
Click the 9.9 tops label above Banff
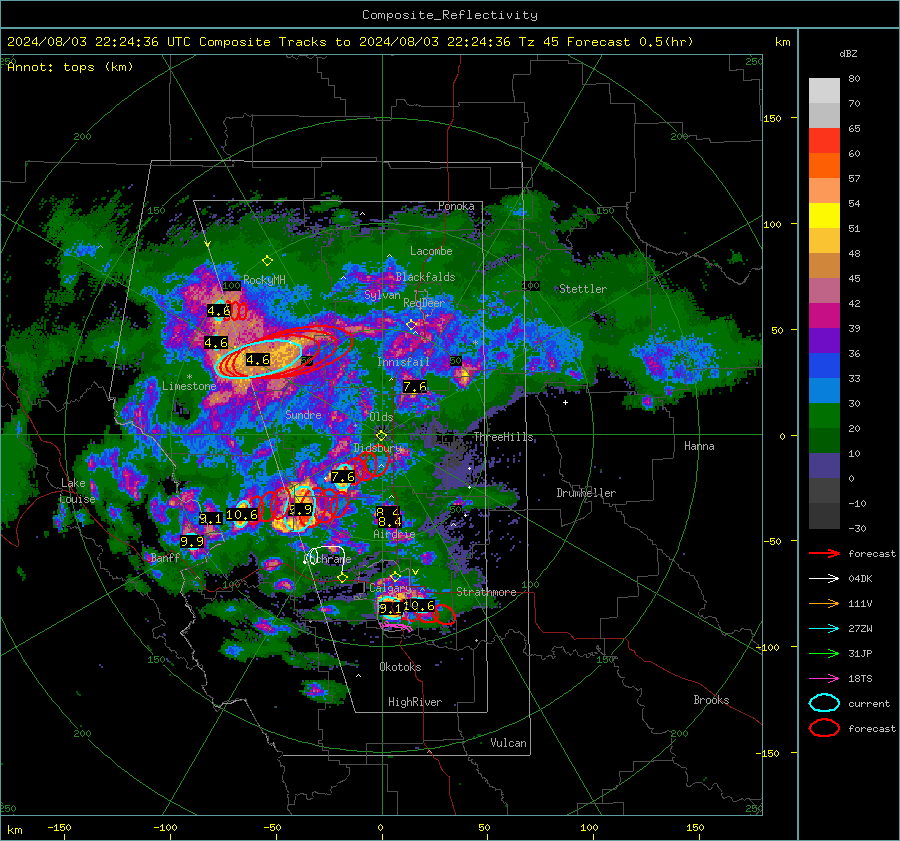point(192,541)
